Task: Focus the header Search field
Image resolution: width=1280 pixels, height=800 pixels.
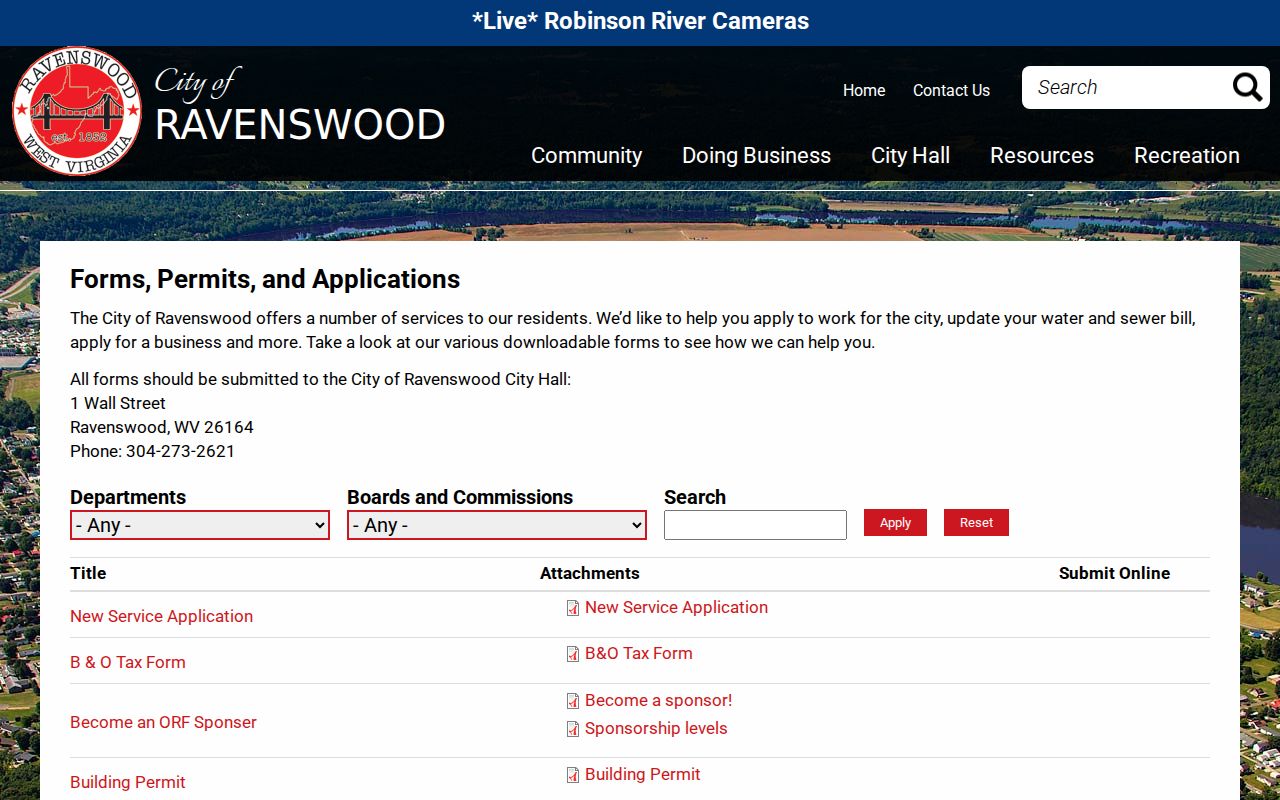Action: [1125, 88]
